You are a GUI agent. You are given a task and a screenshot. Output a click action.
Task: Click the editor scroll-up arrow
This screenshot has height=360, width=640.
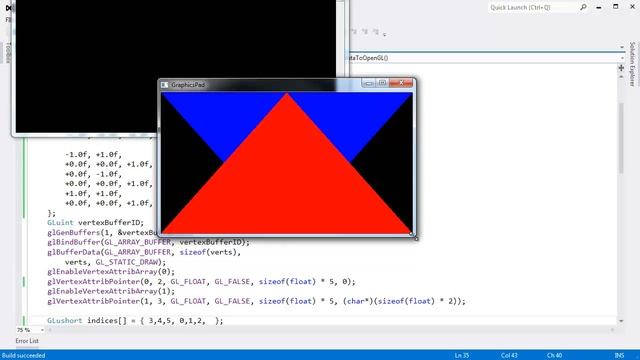pyautogui.click(x=621, y=78)
